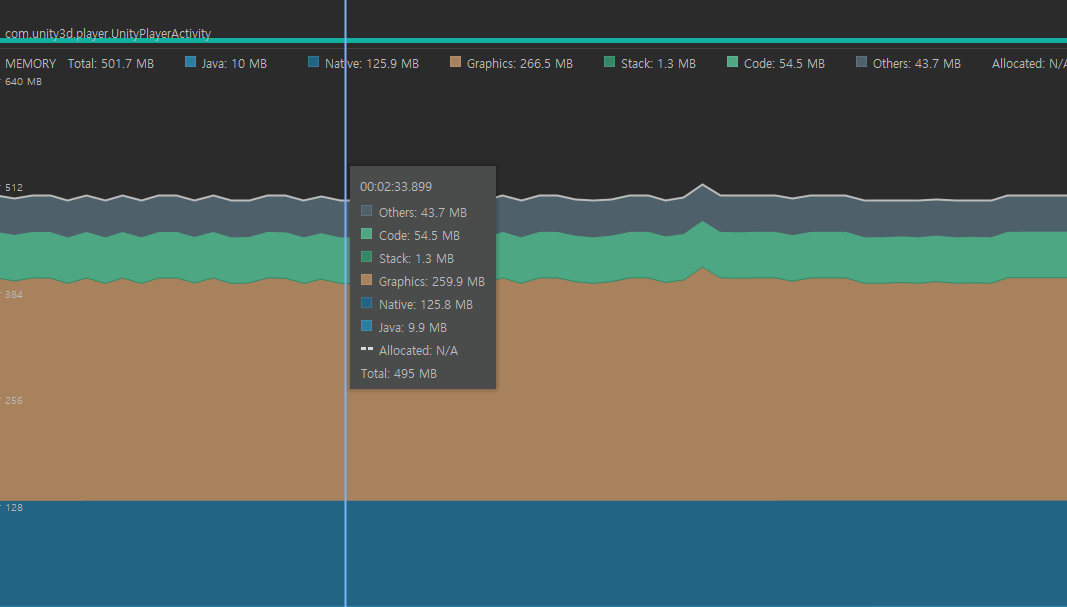
Task: Click the Allocated header text at right edge
Action: 1029,63
